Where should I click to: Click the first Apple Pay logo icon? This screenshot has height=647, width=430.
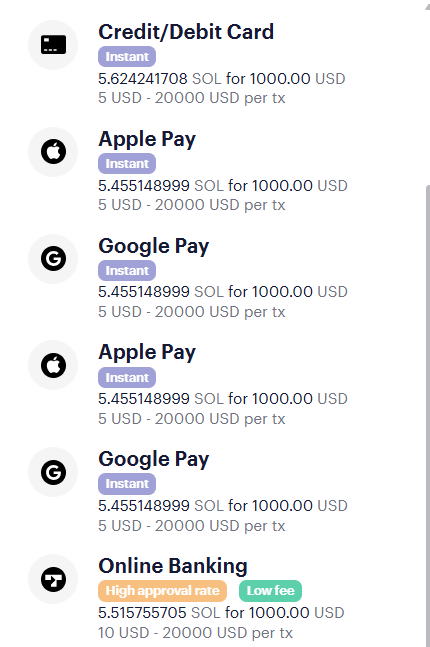(x=53, y=151)
